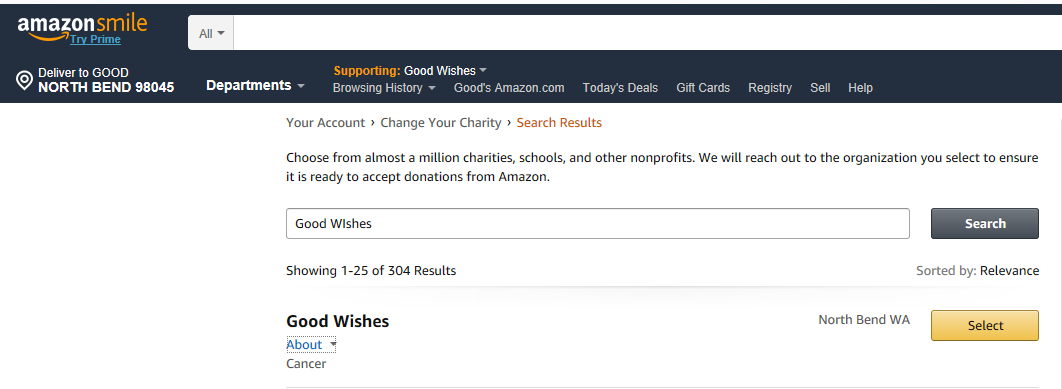Expand the Departments menu

point(255,85)
